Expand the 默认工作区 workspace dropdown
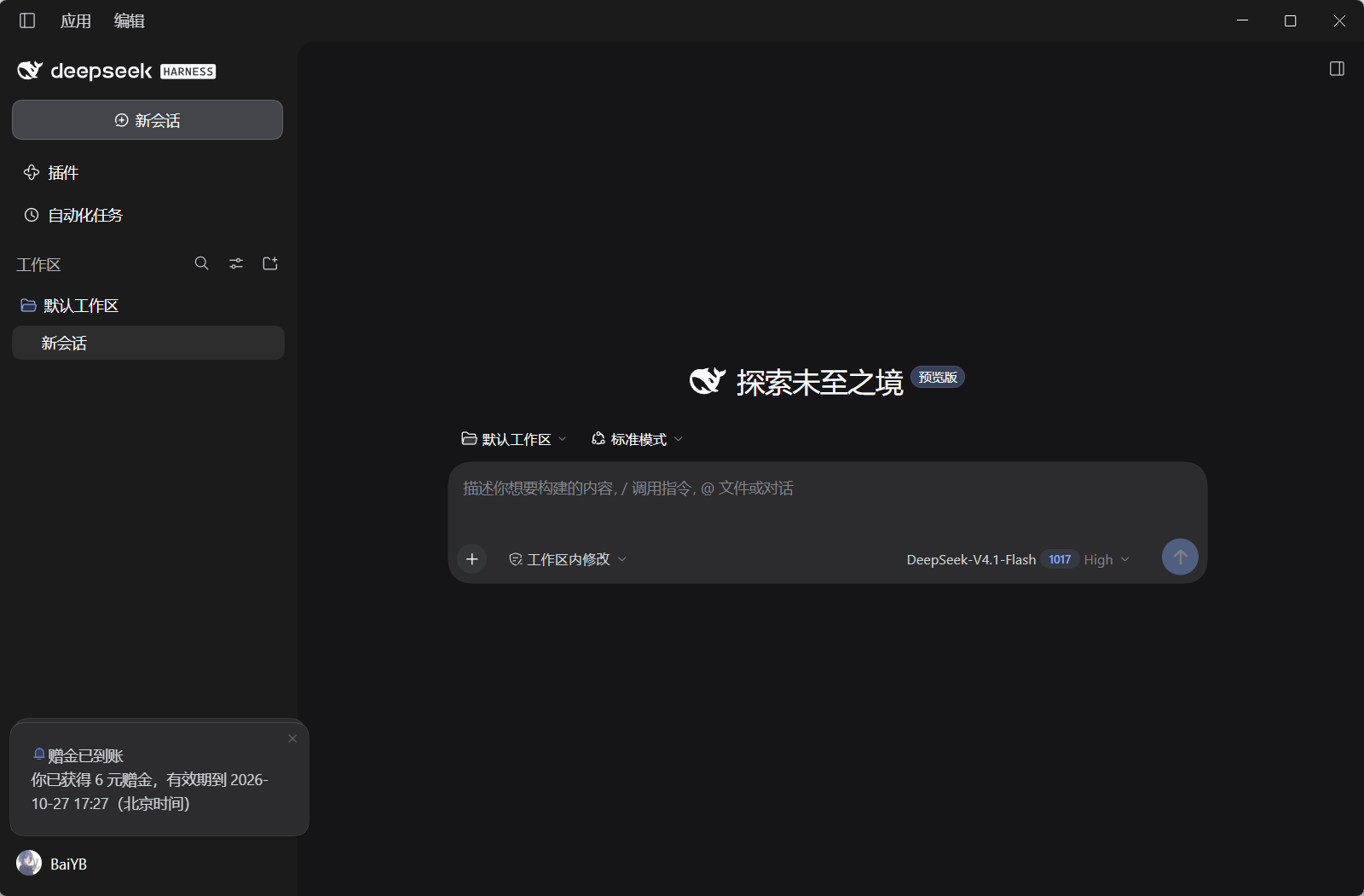This screenshot has width=1364, height=896. pos(513,439)
